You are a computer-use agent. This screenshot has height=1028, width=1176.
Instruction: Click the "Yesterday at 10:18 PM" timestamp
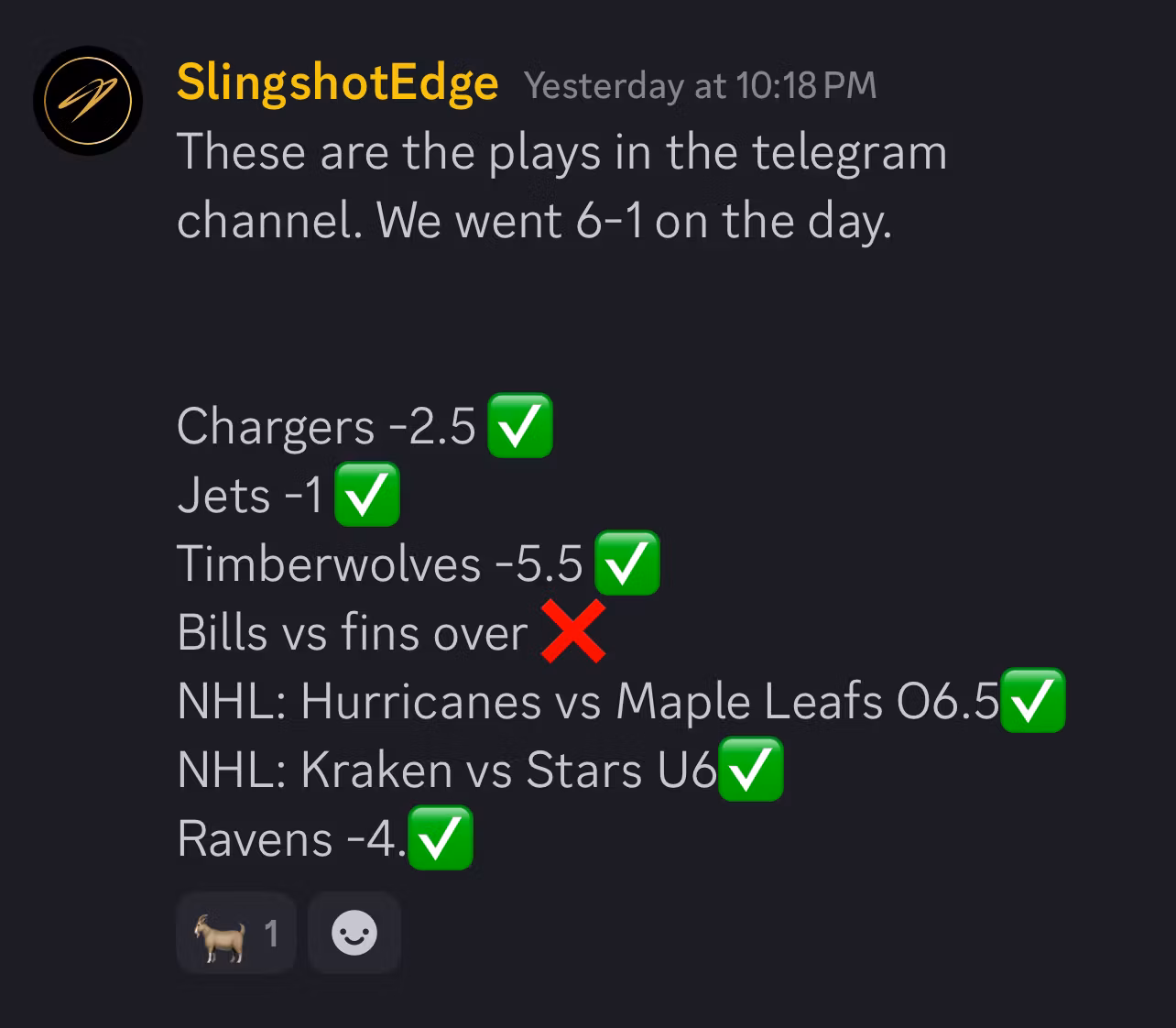tap(701, 86)
